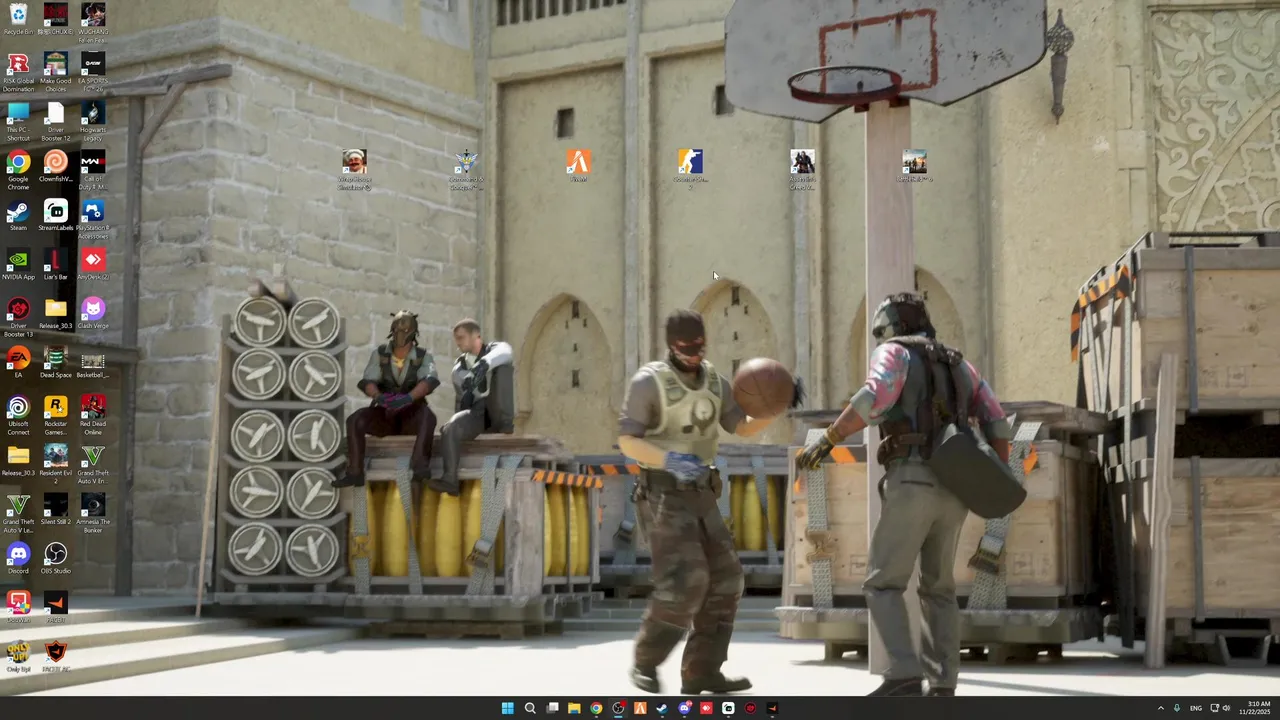Open Driver Booster 12 file icon
1280x720 pixels.
(55, 122)
